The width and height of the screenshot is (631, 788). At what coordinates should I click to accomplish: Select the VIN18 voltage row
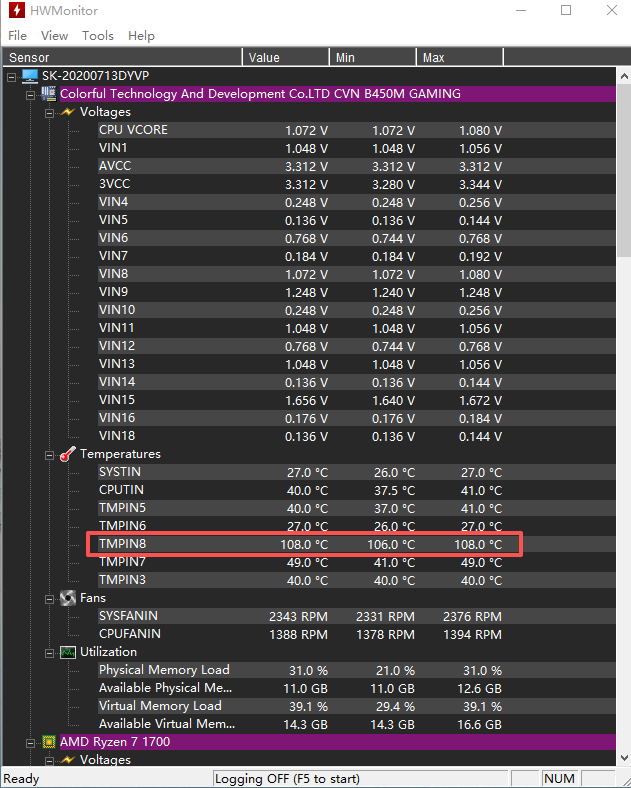pos(357,436)
